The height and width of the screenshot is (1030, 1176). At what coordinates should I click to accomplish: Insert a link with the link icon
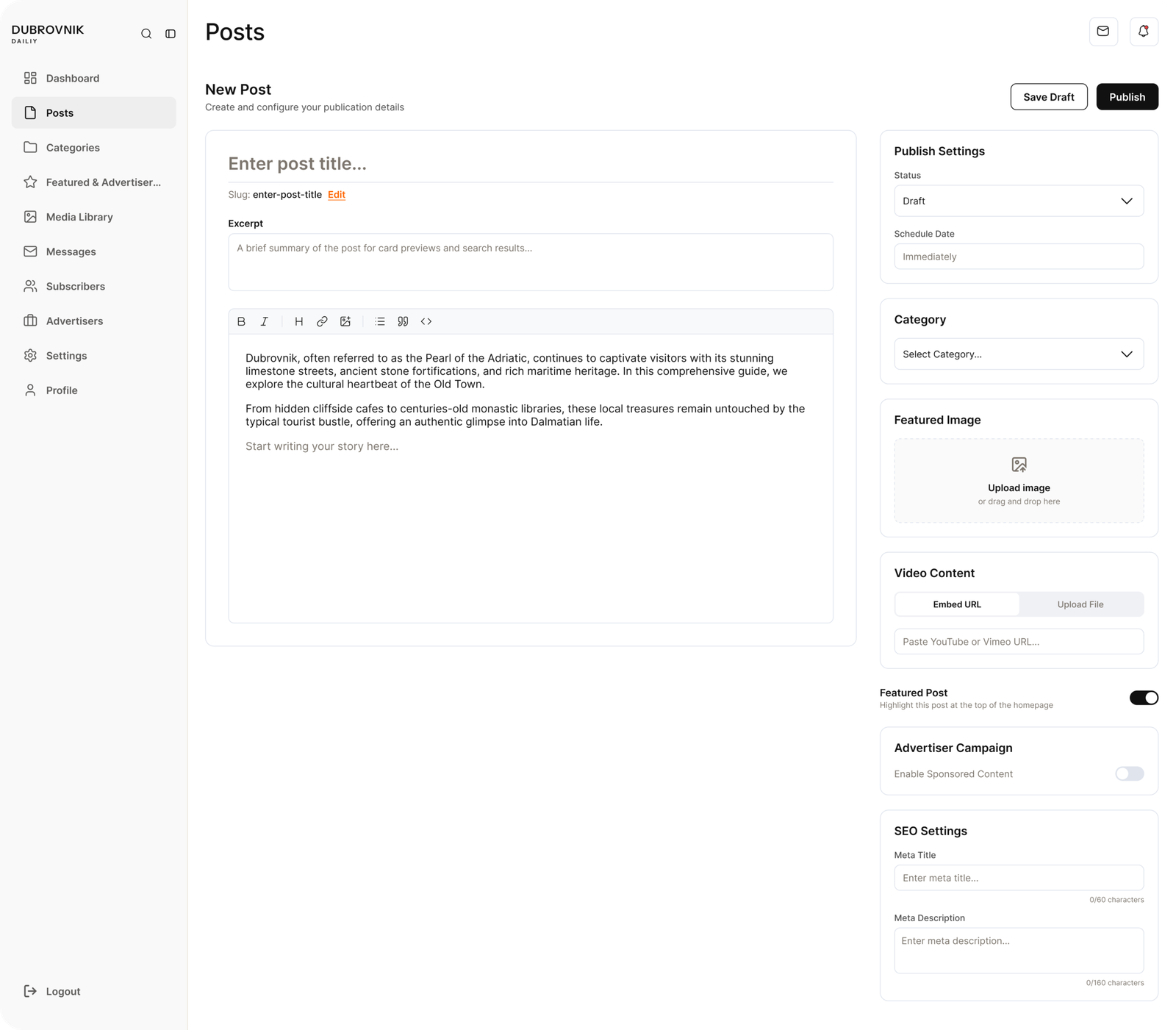322,321
